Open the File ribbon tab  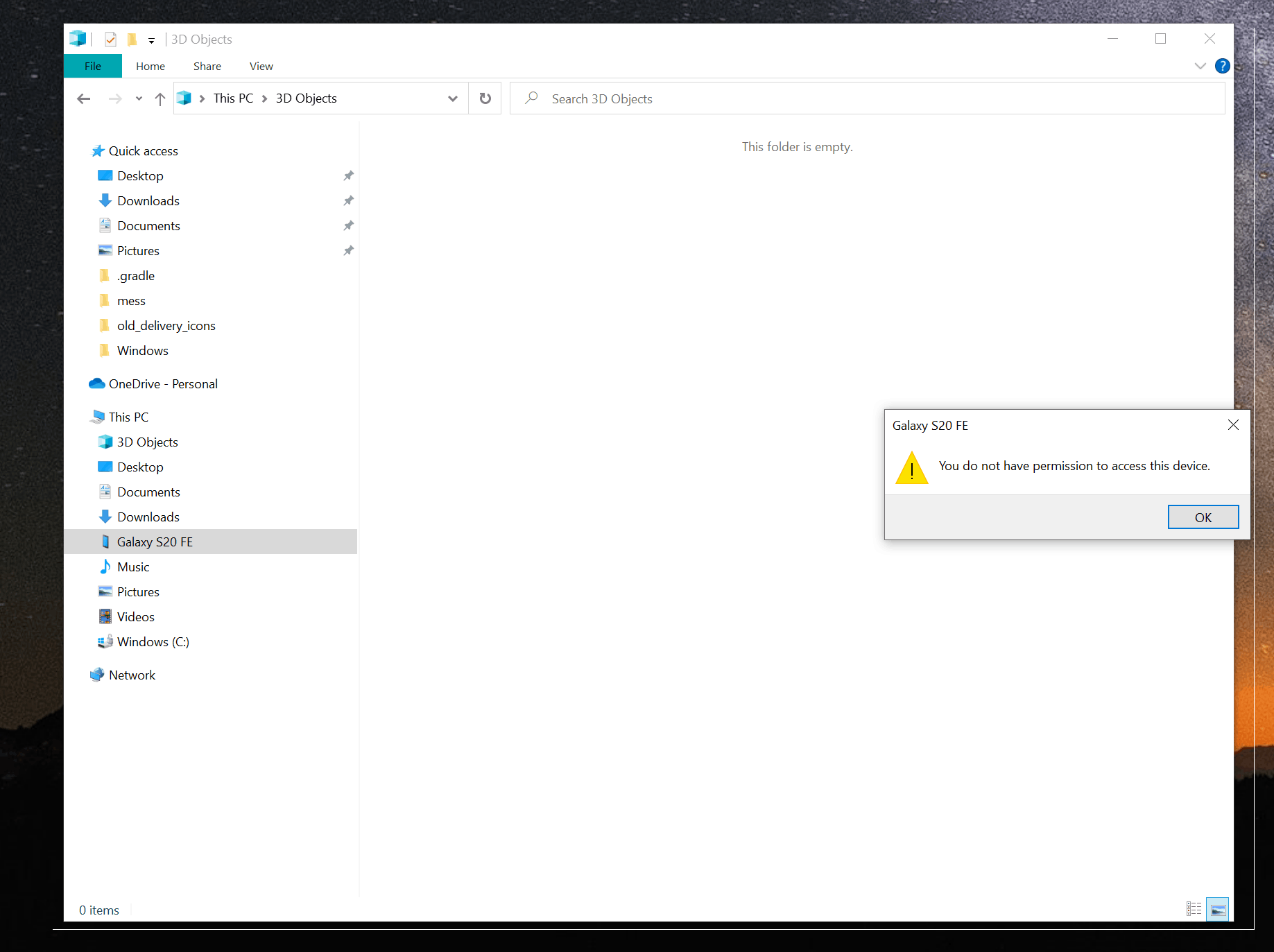[x=93, y=66]
